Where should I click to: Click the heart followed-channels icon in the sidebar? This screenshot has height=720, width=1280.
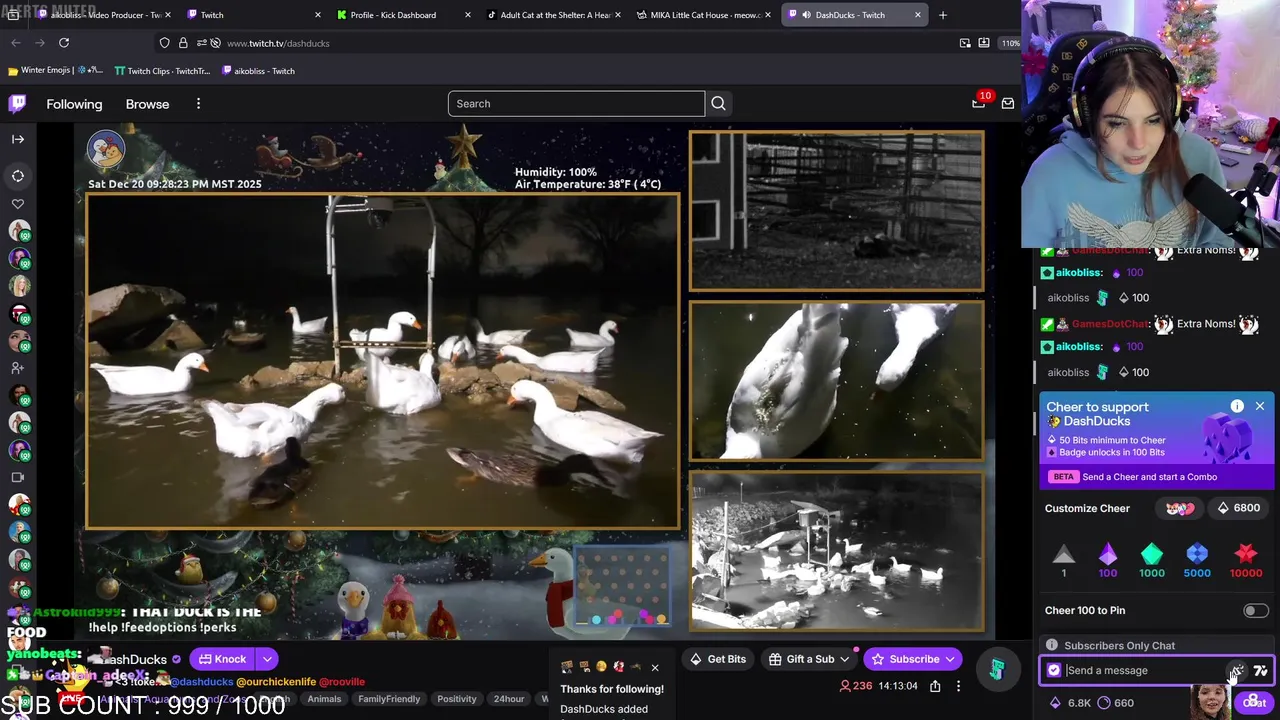pos(18,204)
